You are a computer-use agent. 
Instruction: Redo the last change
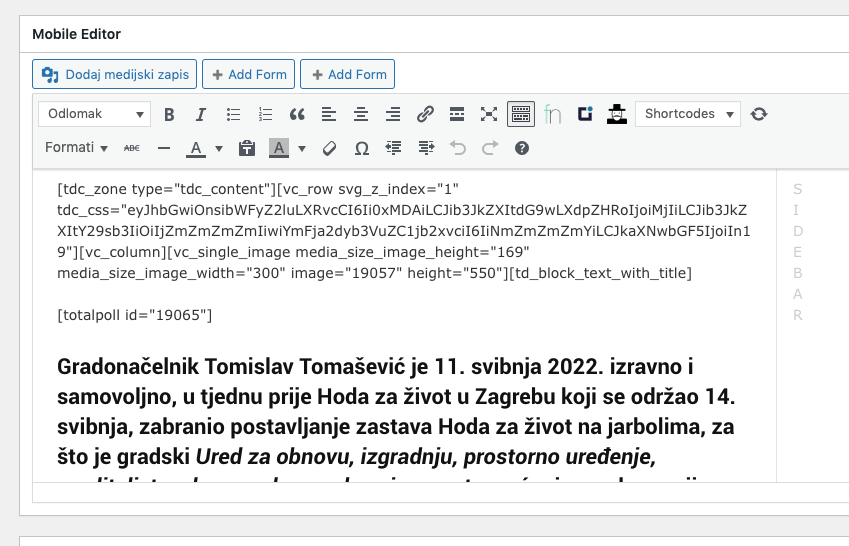point(490,148)
